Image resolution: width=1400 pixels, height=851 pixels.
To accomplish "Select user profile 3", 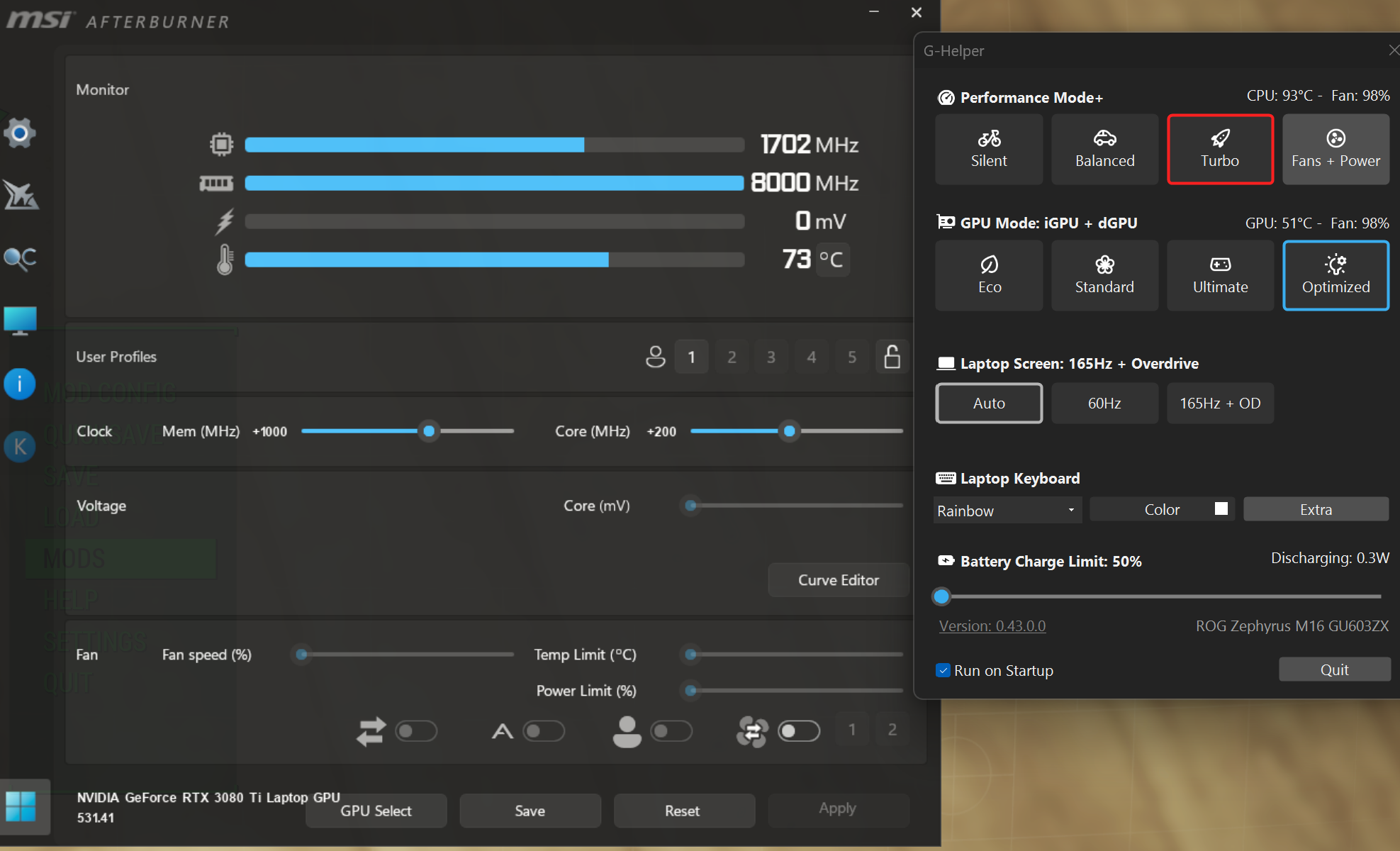I will pyautogui.click(x=771, y=357).
